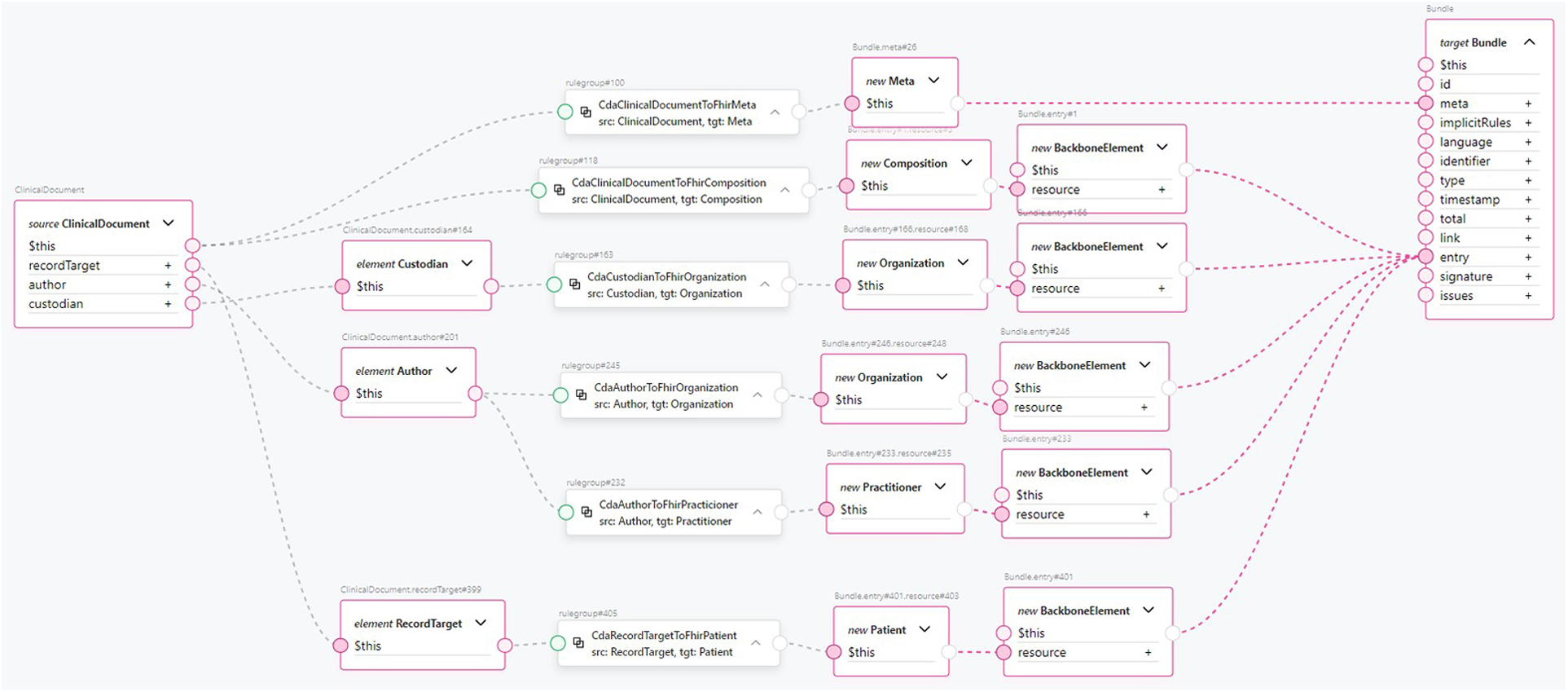
Task: Click the new Patient node title
Action: click(876, 630)
